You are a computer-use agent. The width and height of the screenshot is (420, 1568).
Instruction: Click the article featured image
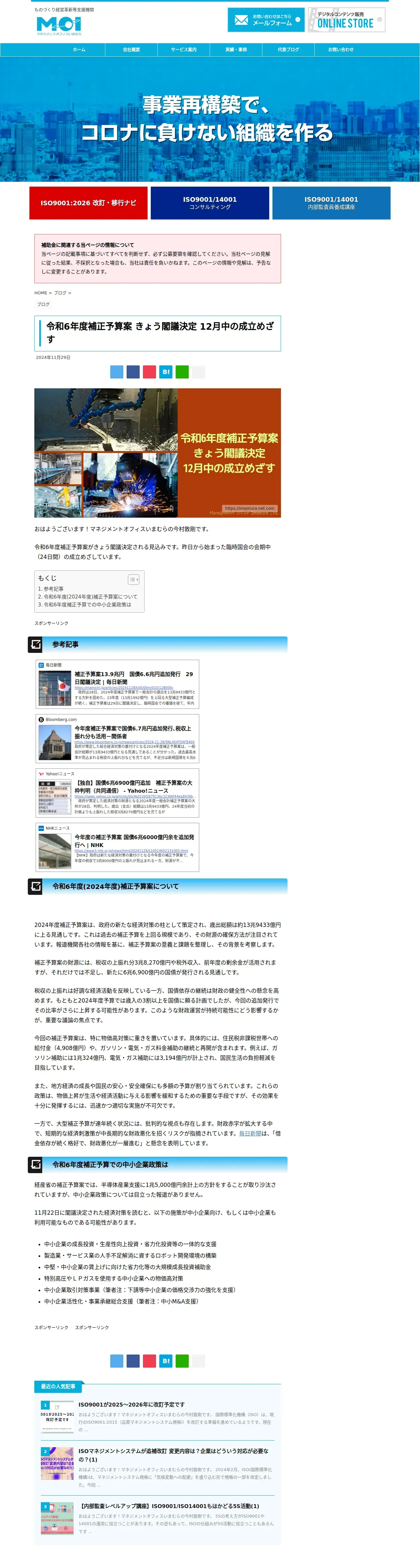[157, 453]
